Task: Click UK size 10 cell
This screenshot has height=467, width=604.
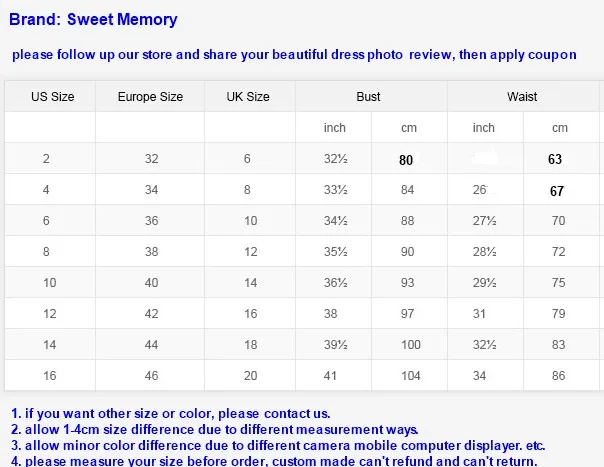Action: point(250,221)
